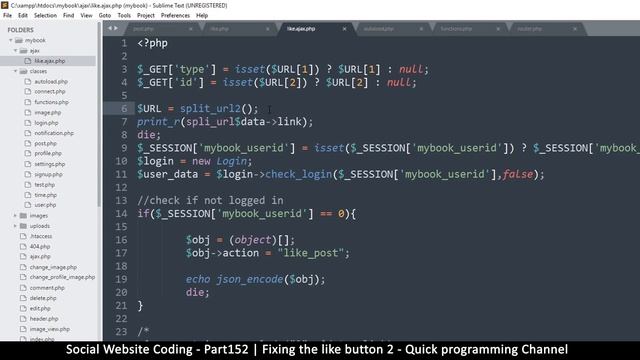
Task: Click the uploads folder icon
Action: point(23,226)
